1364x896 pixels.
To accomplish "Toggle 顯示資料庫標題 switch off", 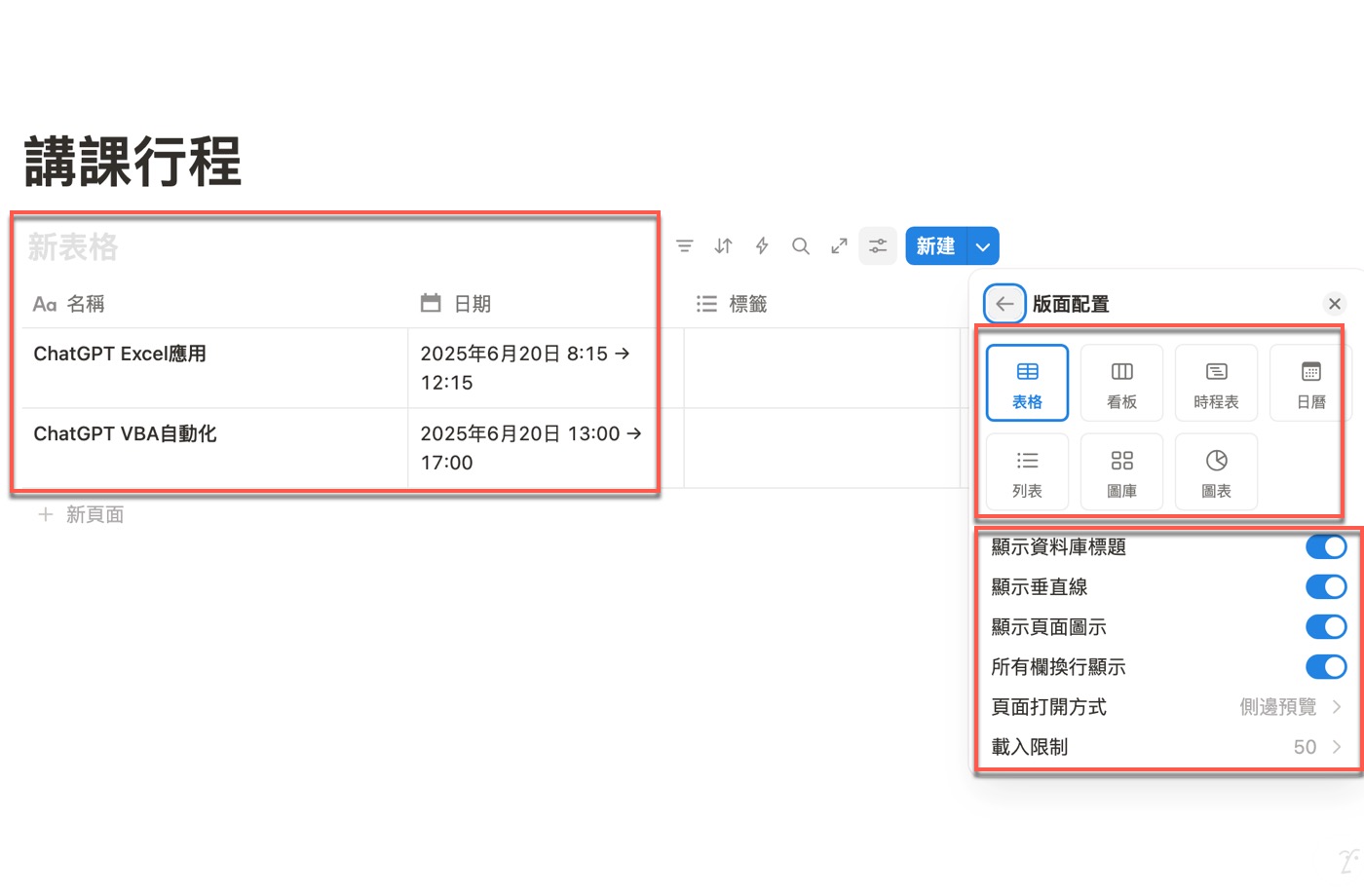I will 1325,547.
